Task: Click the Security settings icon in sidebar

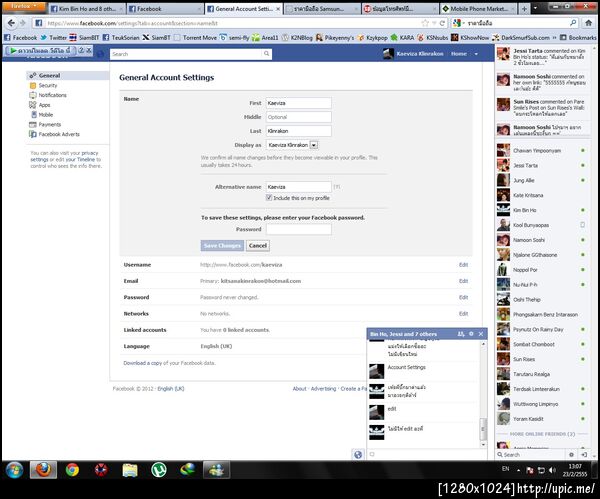Action: pos(33,85)
